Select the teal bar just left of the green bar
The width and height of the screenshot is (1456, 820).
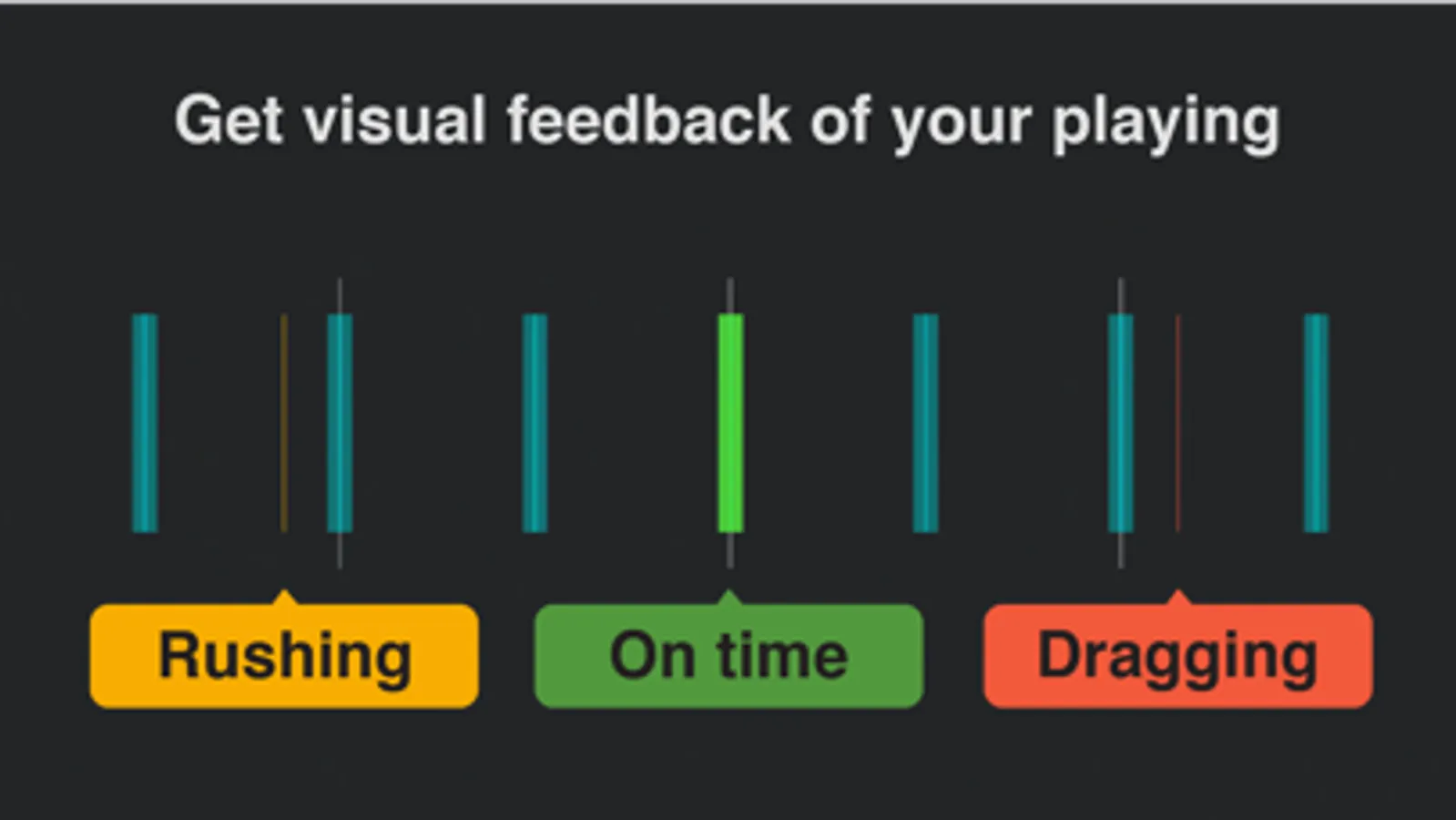(535, 423)
